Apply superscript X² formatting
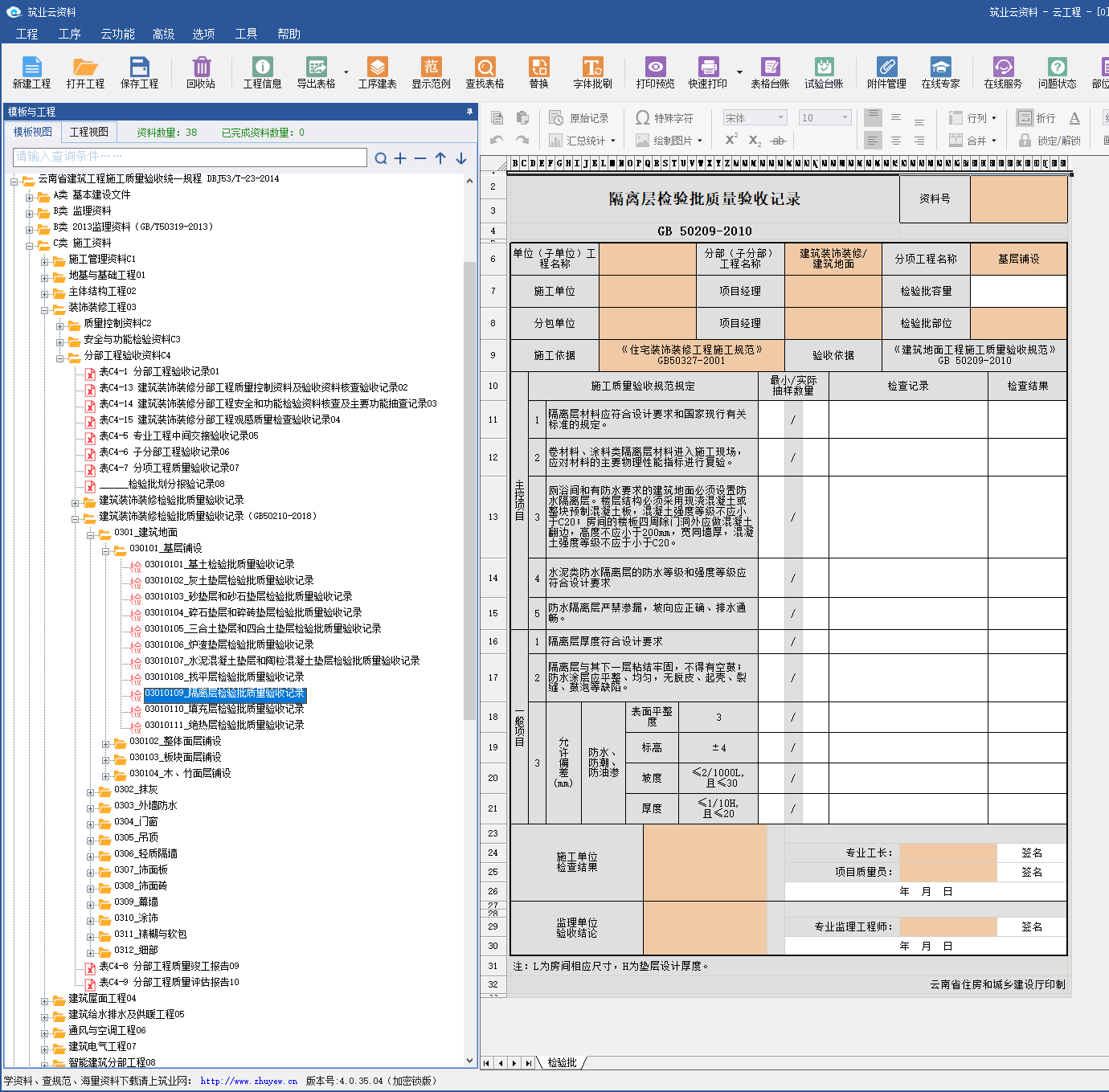1109x1092 pixels. (731, 140)
